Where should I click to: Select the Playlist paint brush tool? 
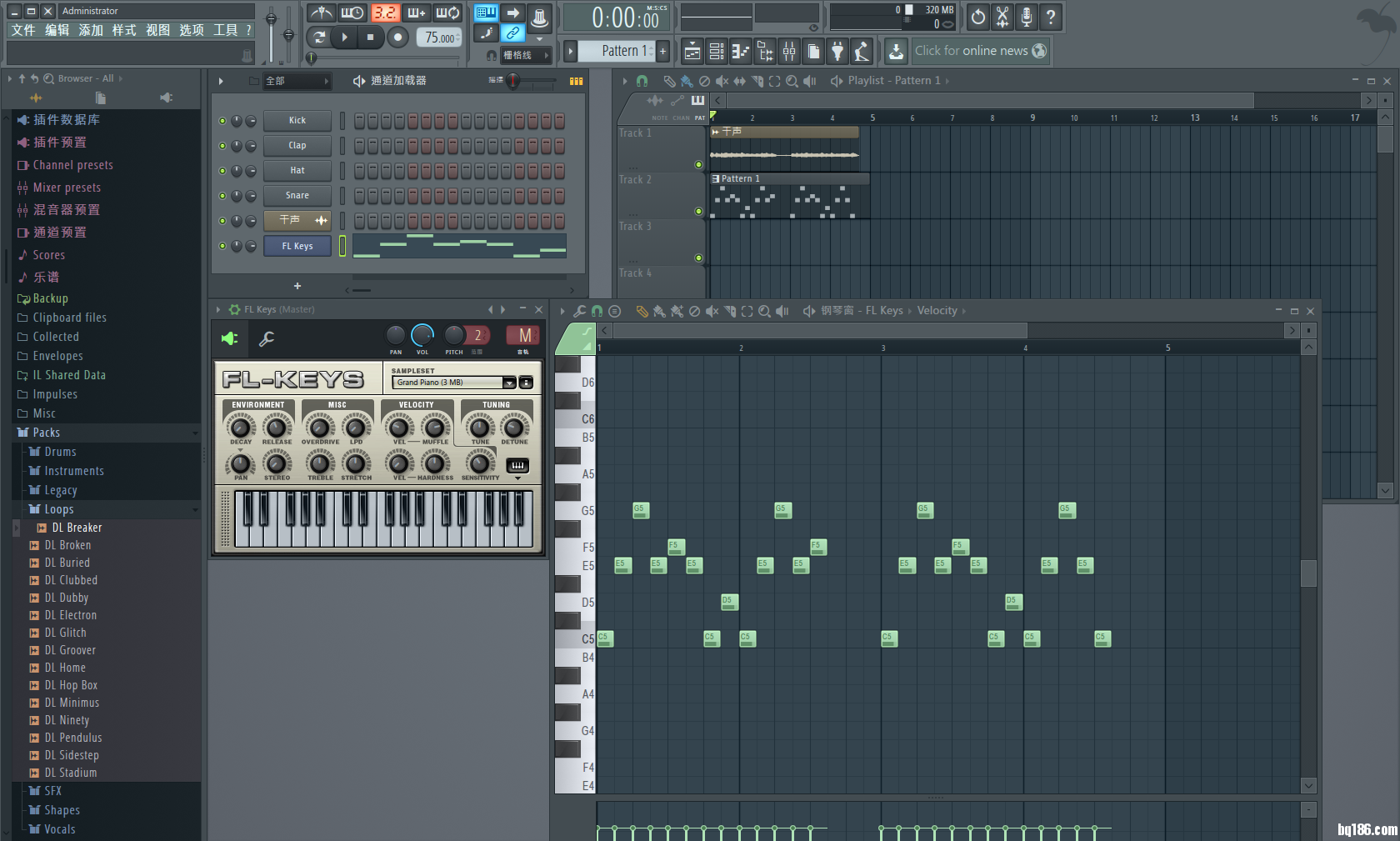coord(686,81)
